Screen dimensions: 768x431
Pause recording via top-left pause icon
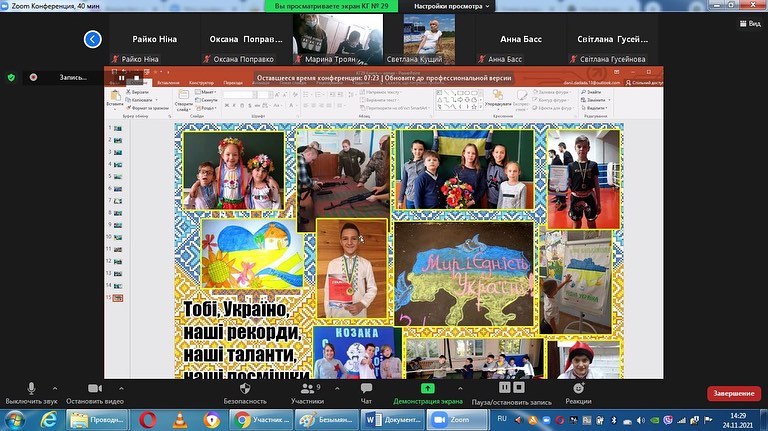tap(121, 78)
